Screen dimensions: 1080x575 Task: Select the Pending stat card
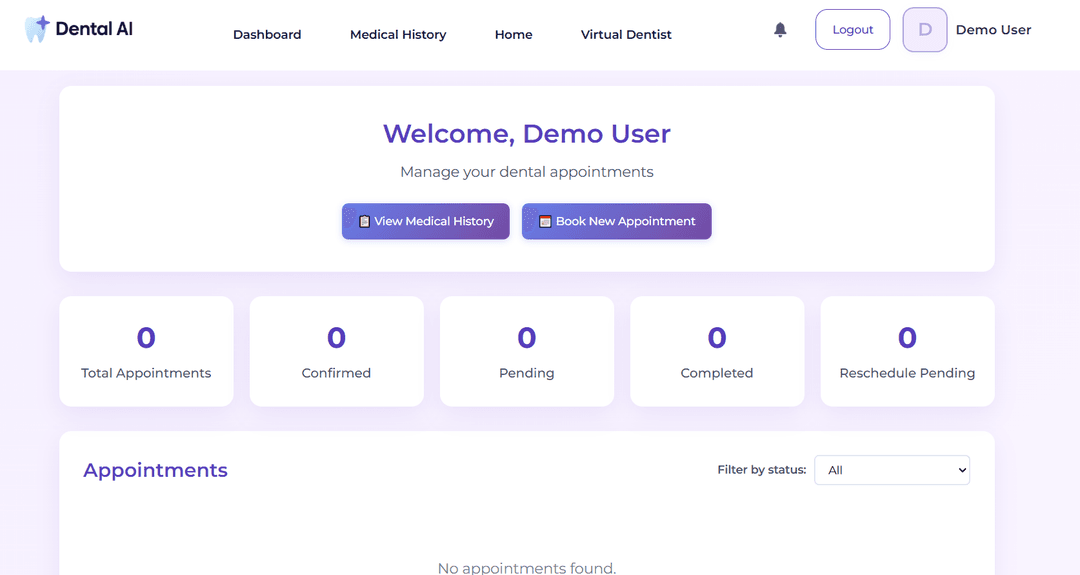click(527, 351)
